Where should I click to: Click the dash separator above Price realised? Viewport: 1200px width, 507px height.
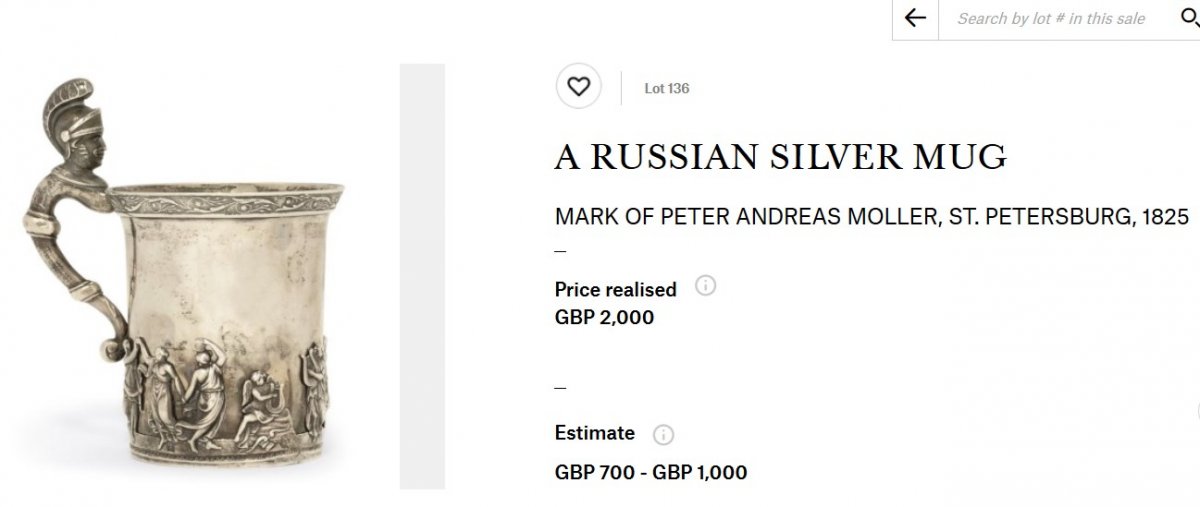pos(560,251)
